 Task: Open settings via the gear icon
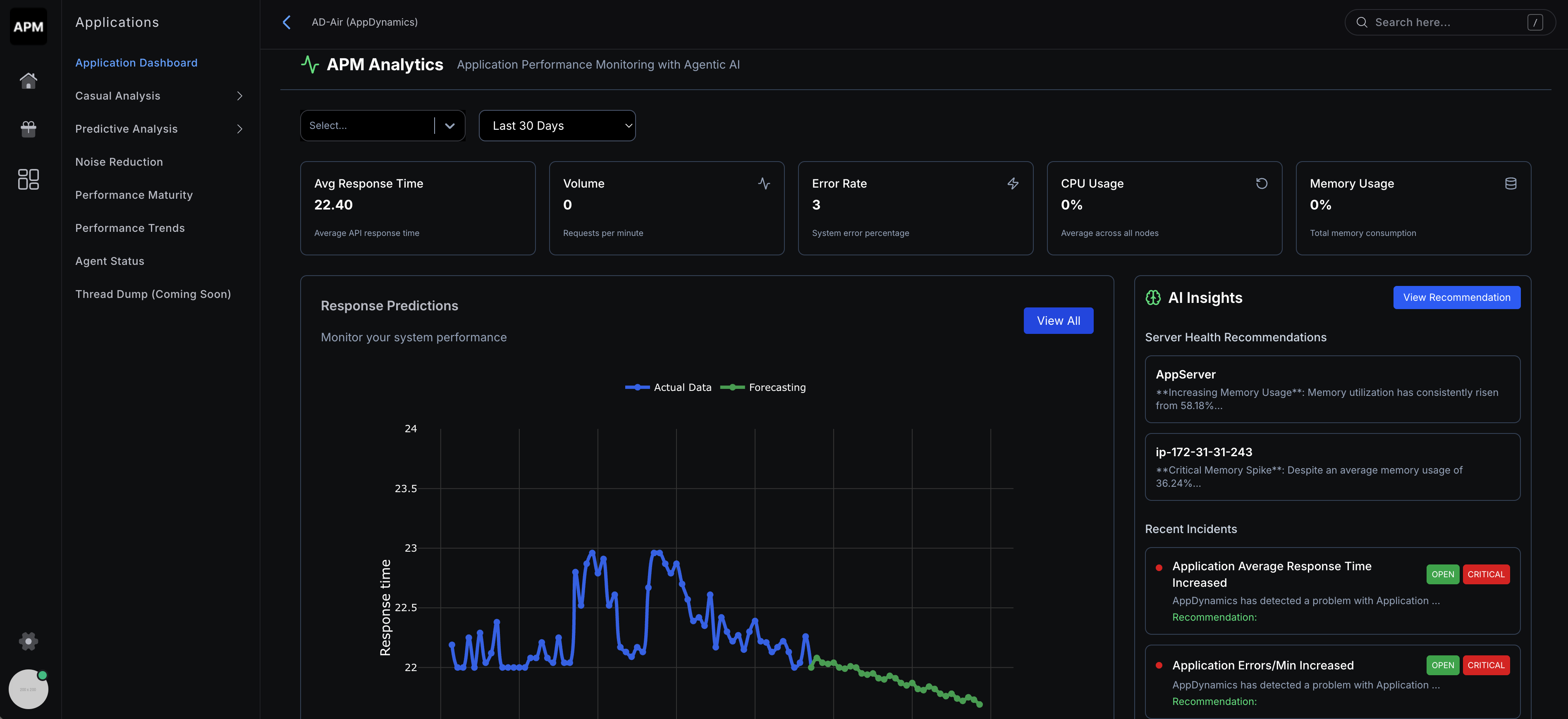[x=28, y=641]
